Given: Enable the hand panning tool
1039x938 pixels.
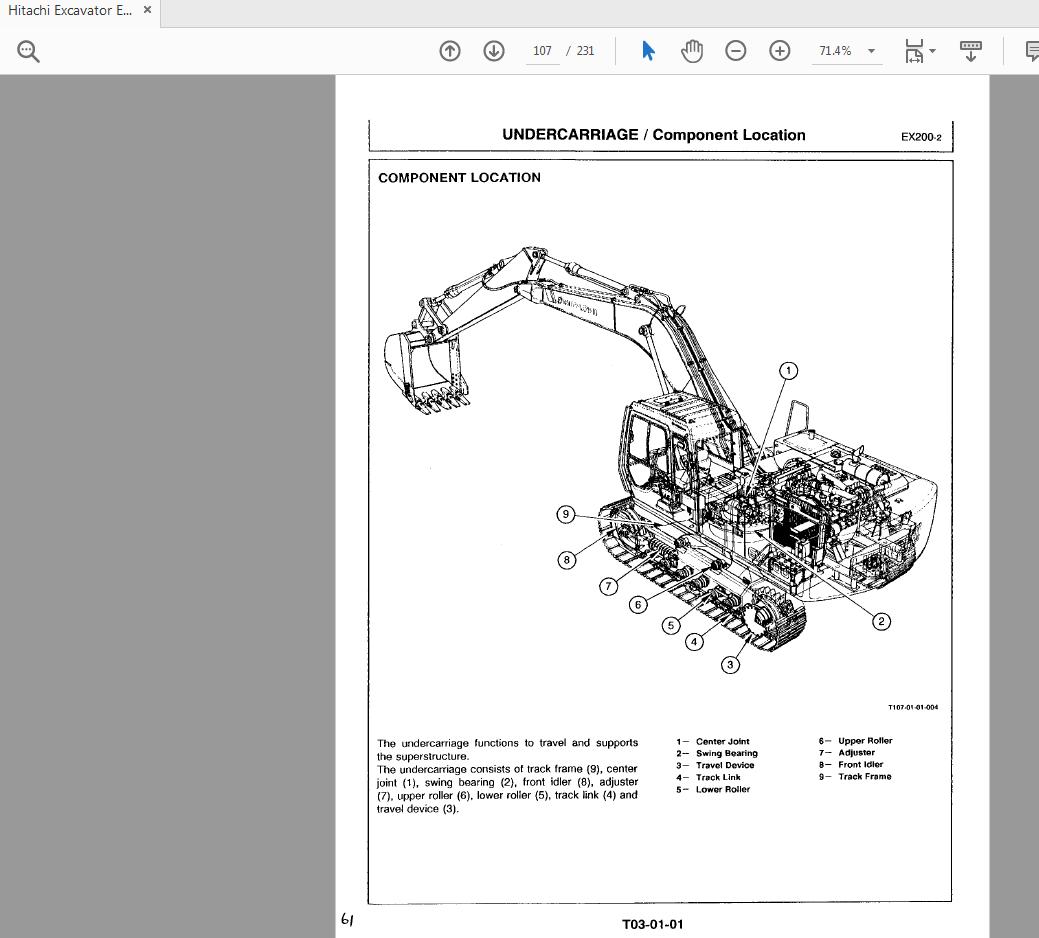Looking at the screenshot, I should tap(692, 50).
